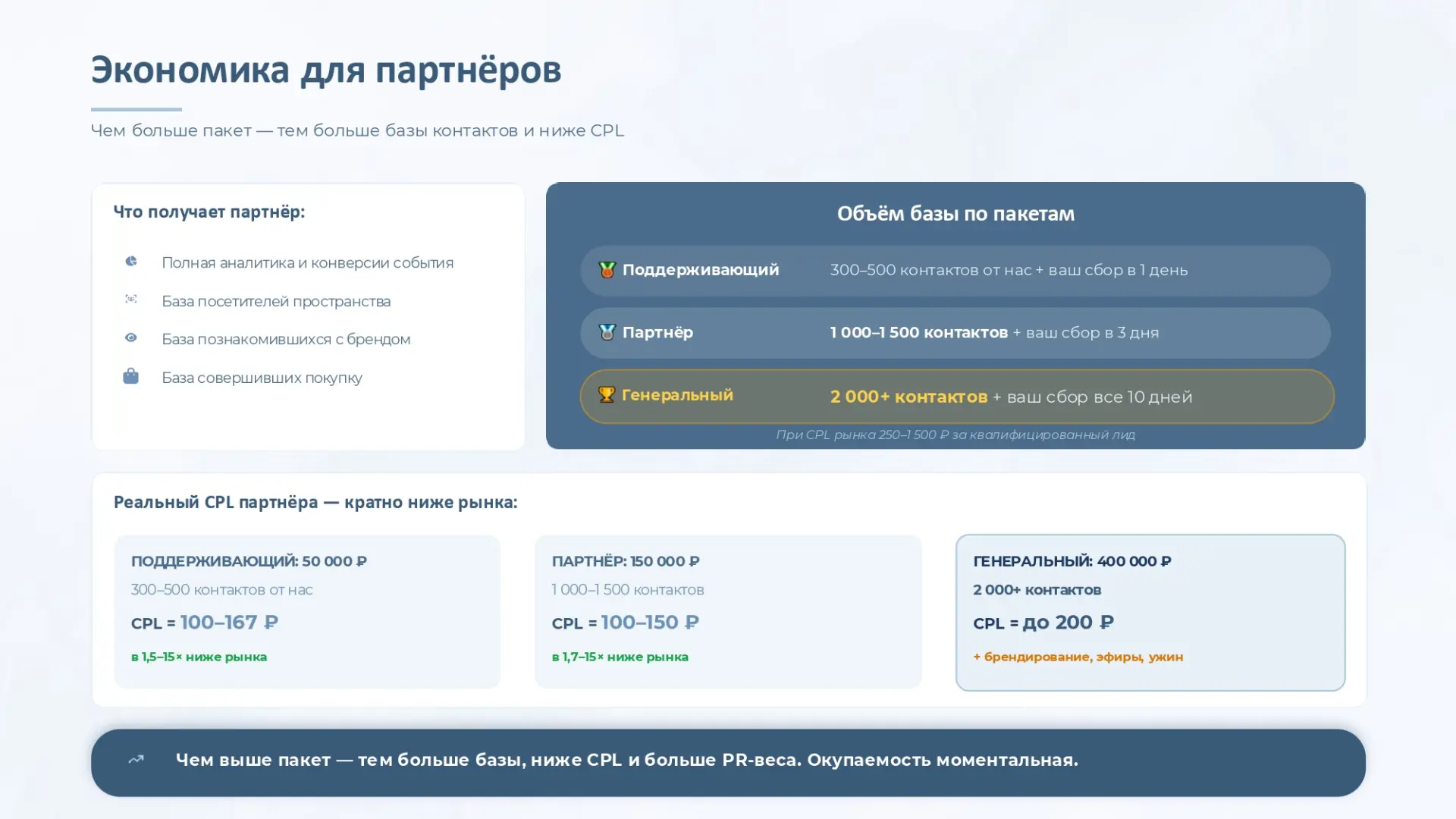Click footnote При CPL рынка 250–1 500 ₽
Image resolution: width=1456 pixels, height=819 pixels.
click(955, 435)
